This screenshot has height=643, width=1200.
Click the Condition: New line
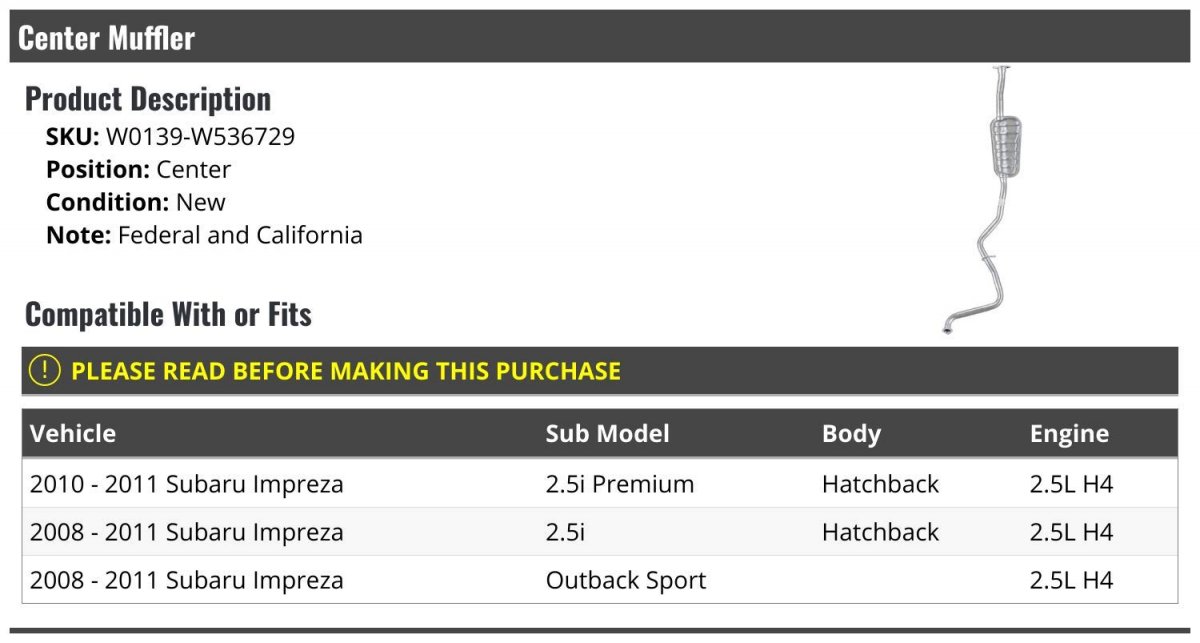(x=136, y=202)
